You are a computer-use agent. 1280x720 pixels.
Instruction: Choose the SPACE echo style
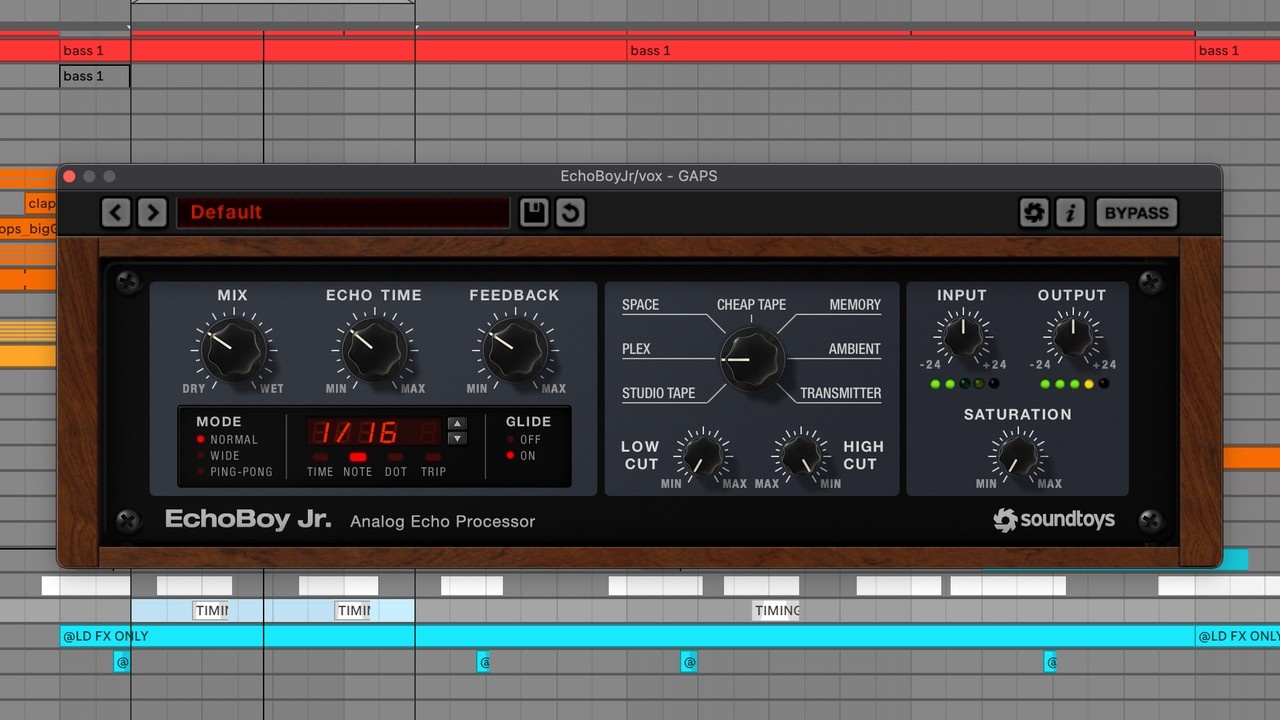click(640, 305)
